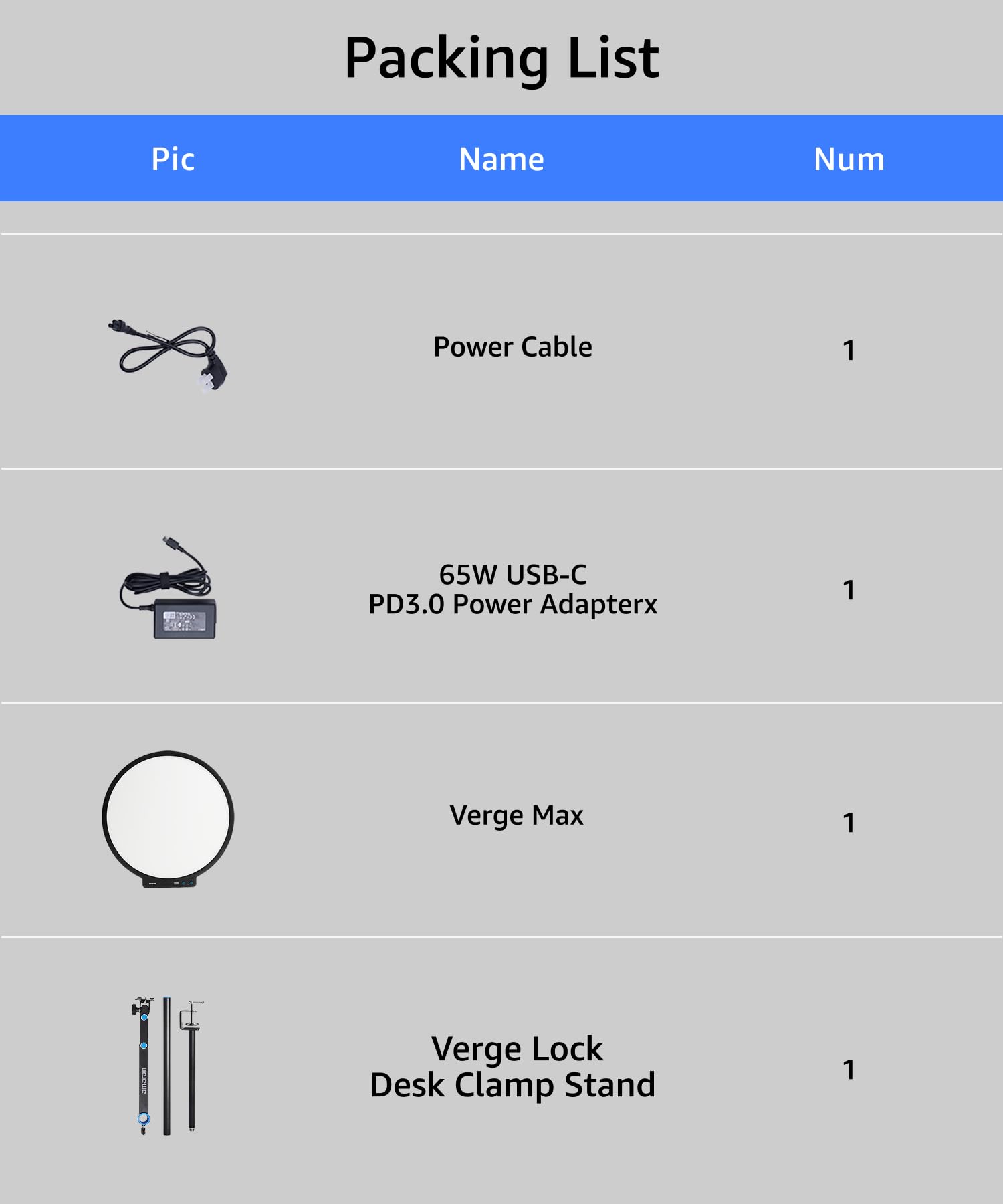
Task: Click the 65W USB-C text line
Action: (x=513, y=575)
